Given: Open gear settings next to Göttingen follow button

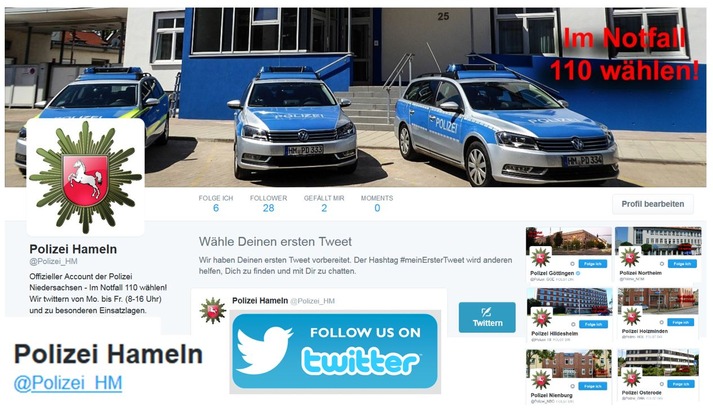Looking at the screenshot, I should [572, 264].
